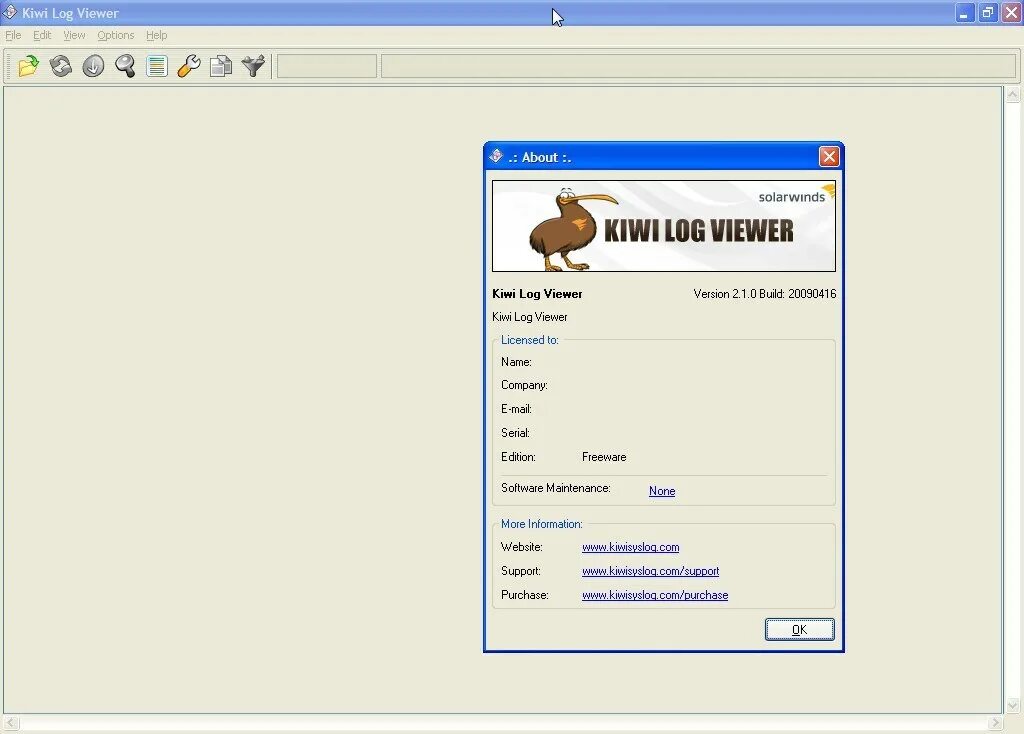The width and height of the screenshot is (1024, 734).
Task: Click the vertical scrollbar up arrow
Action: coord(1012,95)
